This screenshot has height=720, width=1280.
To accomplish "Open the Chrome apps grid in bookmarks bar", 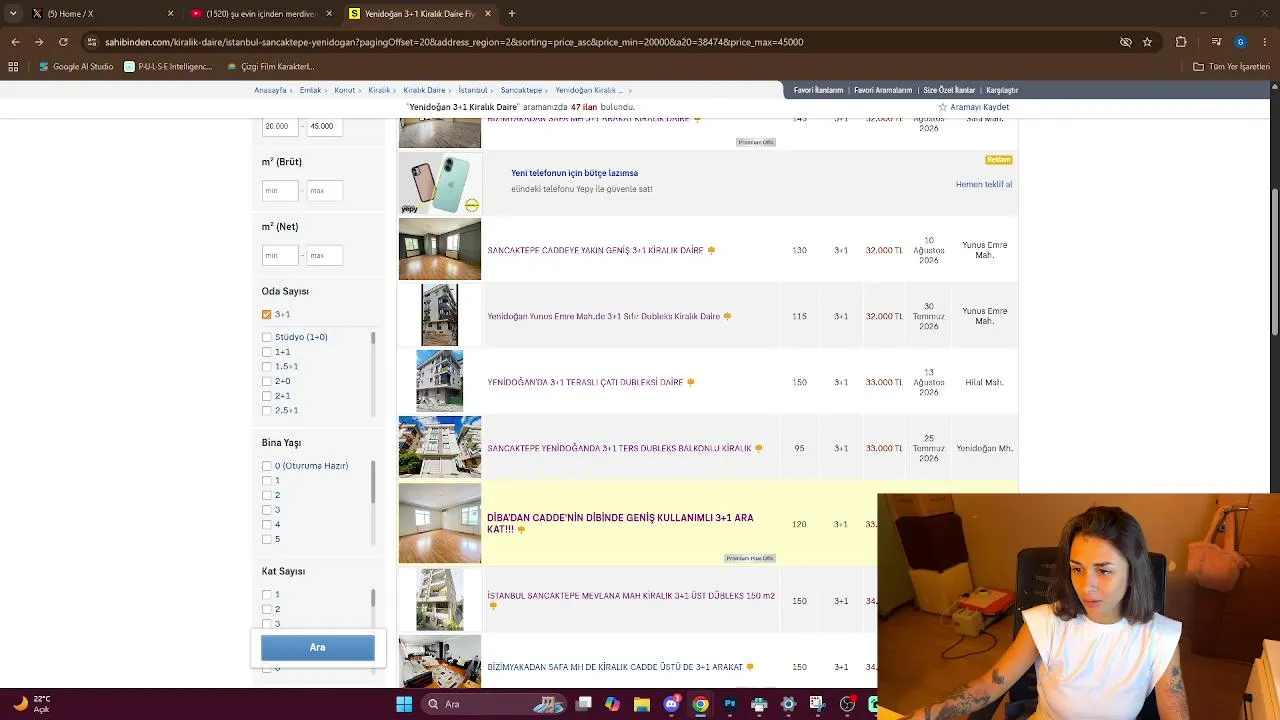I will click(x=13, y=67).
